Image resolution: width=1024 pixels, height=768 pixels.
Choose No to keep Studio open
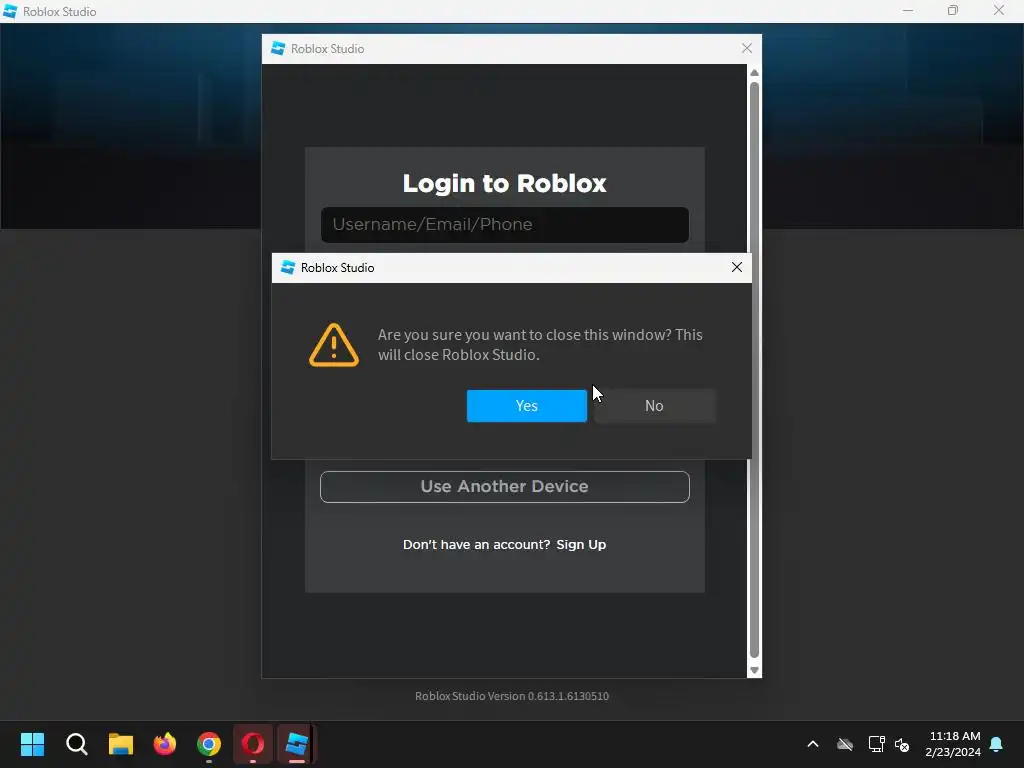[654, 406]
